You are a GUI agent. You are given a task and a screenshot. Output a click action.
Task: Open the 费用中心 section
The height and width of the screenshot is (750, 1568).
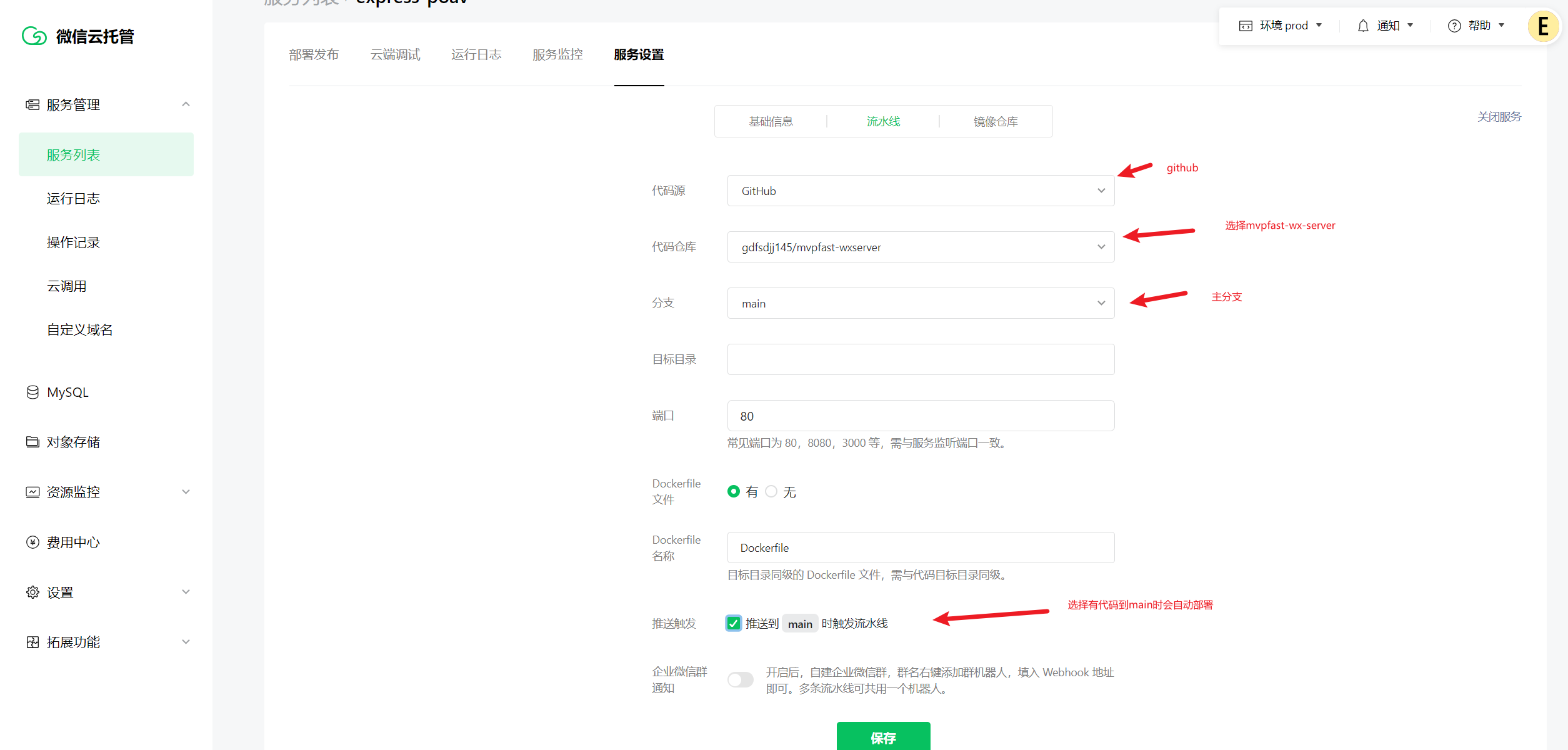(x=73, y=542)
